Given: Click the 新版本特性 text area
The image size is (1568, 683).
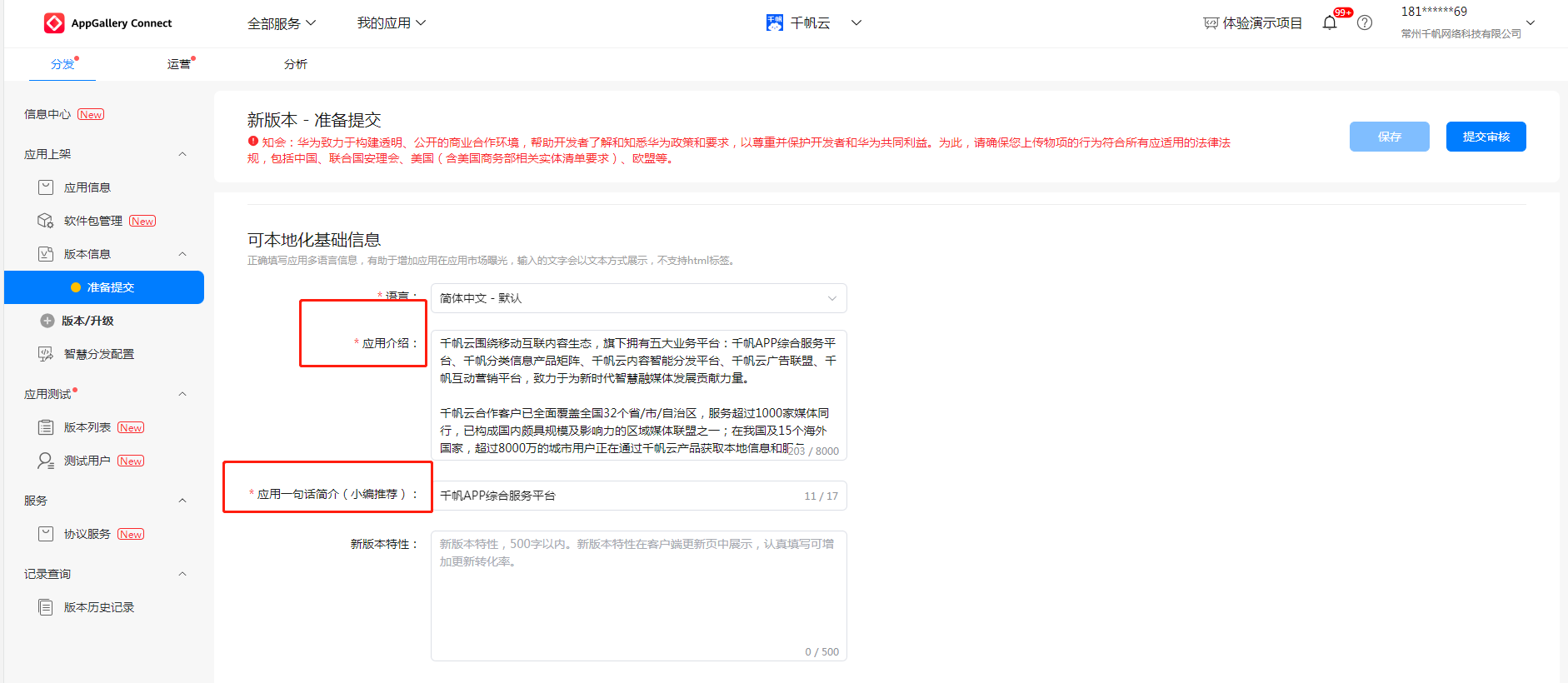Looking at the screenshot, I should [639, 596].
